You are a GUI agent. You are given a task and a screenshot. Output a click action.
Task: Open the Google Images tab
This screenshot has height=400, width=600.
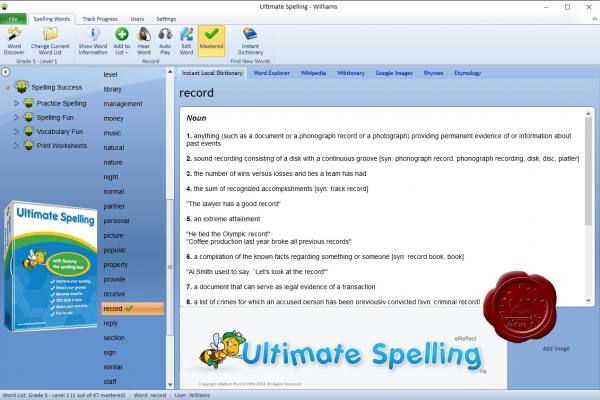click(394, 73)
